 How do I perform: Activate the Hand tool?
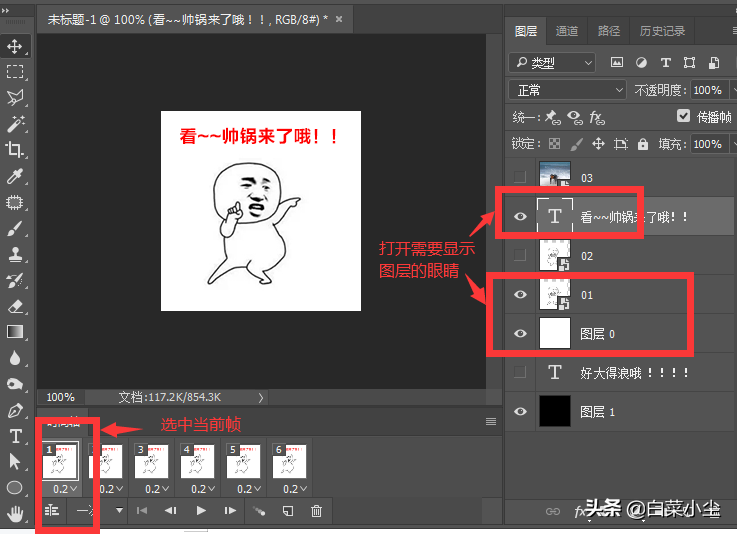coord(15,514)
